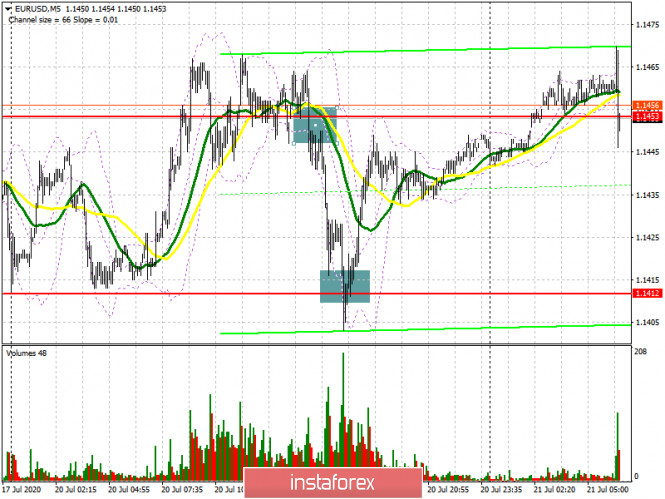665x499 pixels.
Task: Click the '21 Jul 02:20' time label
Action: coord(554,490)
